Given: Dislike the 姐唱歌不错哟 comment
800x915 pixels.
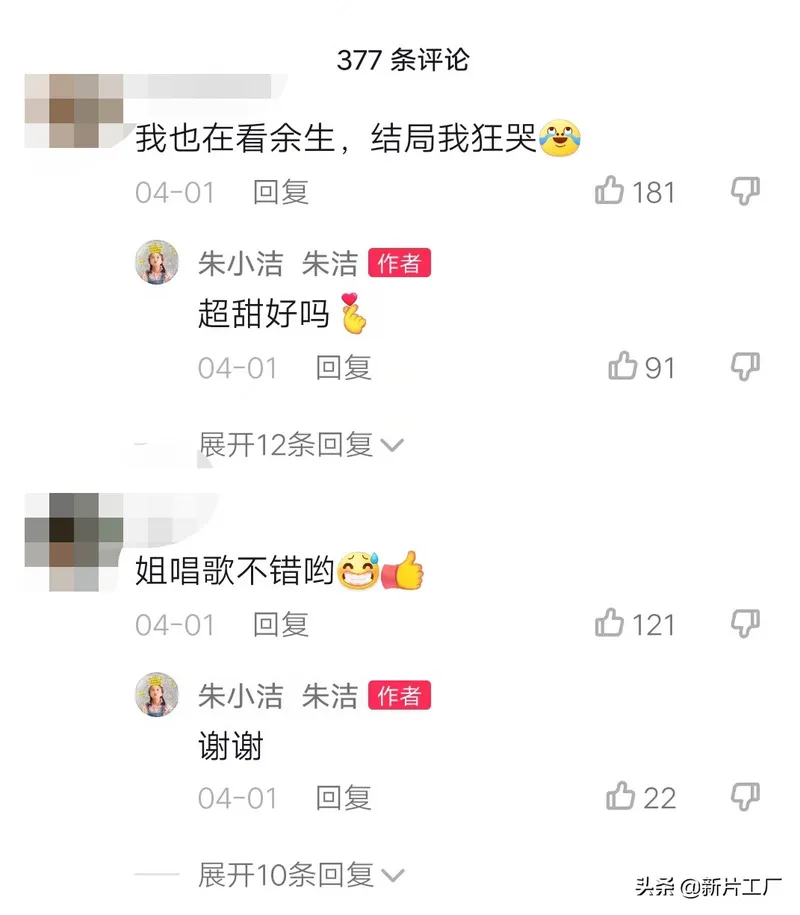Looking at the screenshot, I should pos(746,623).
